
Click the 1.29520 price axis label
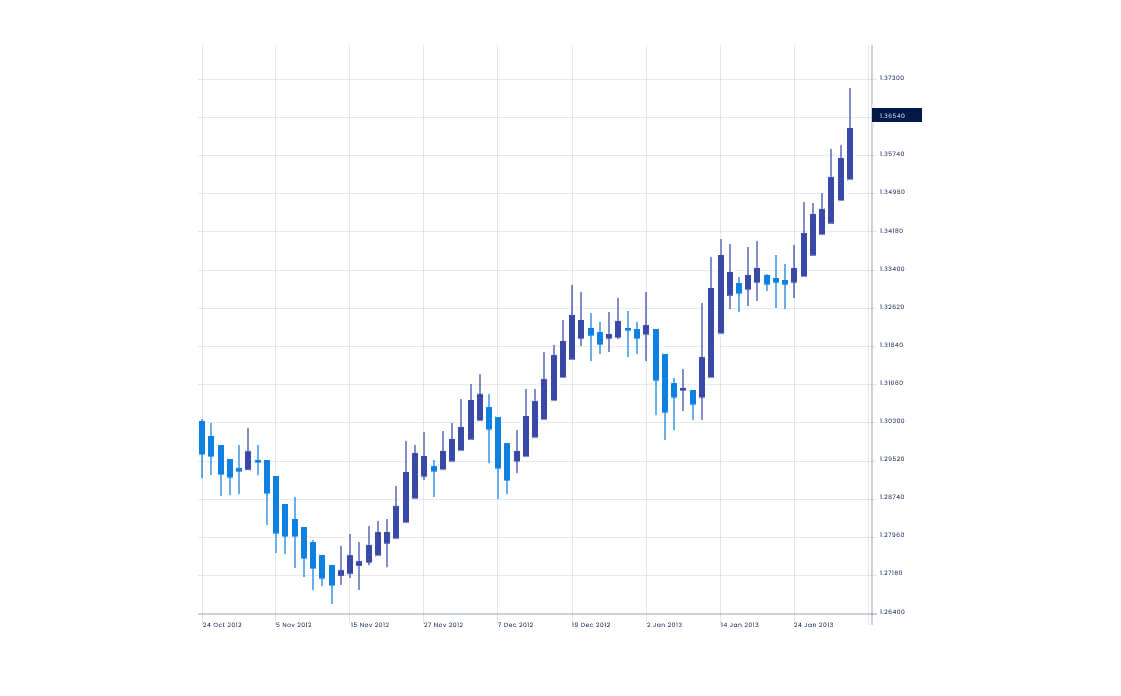(892, 459)
